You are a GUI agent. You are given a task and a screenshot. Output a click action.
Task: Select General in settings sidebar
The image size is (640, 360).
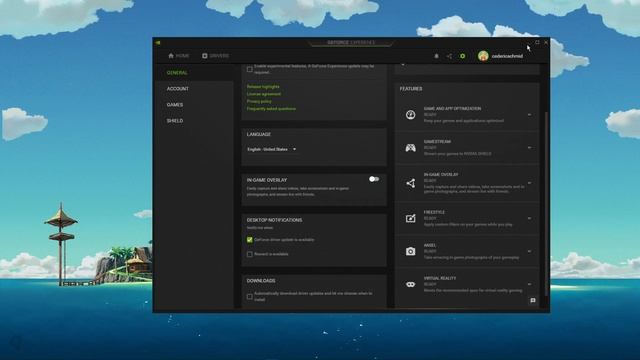177,73
